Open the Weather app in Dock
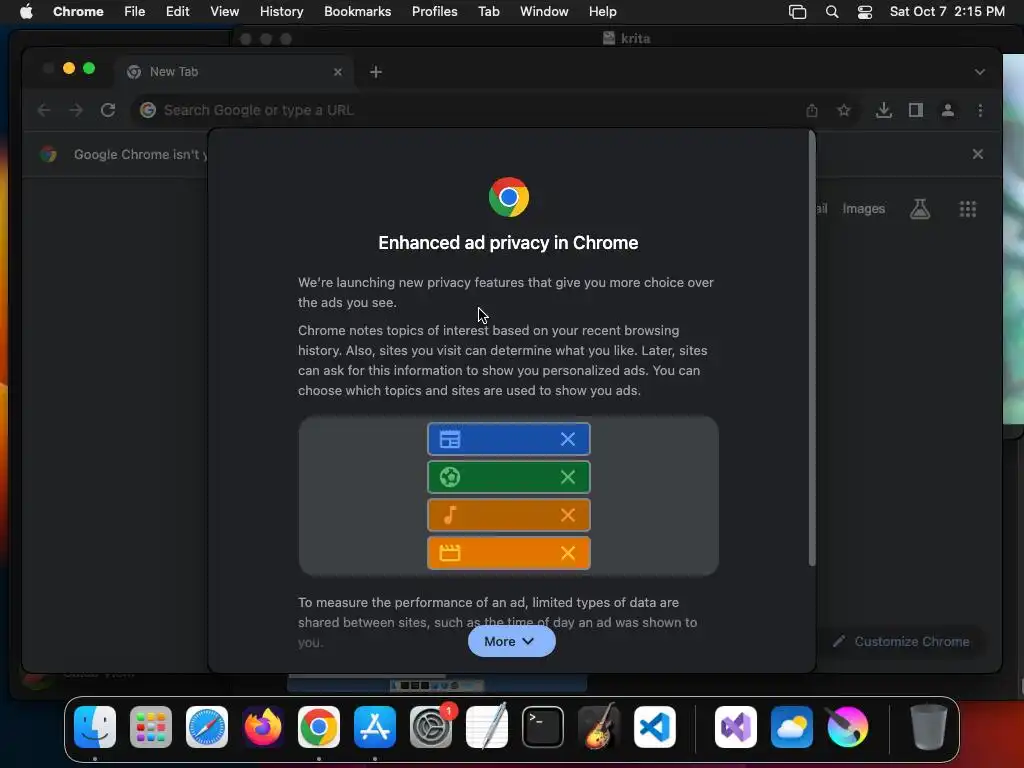Image resolution: width=1024 pixels, height=768 pixels. click(x=792, y=727)
